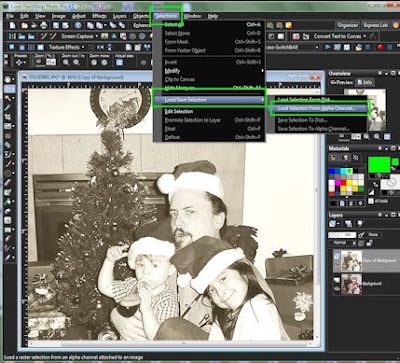Open the layer link None dropdown
Viewport: 400px width, 363px height.
tap(373, 235)
